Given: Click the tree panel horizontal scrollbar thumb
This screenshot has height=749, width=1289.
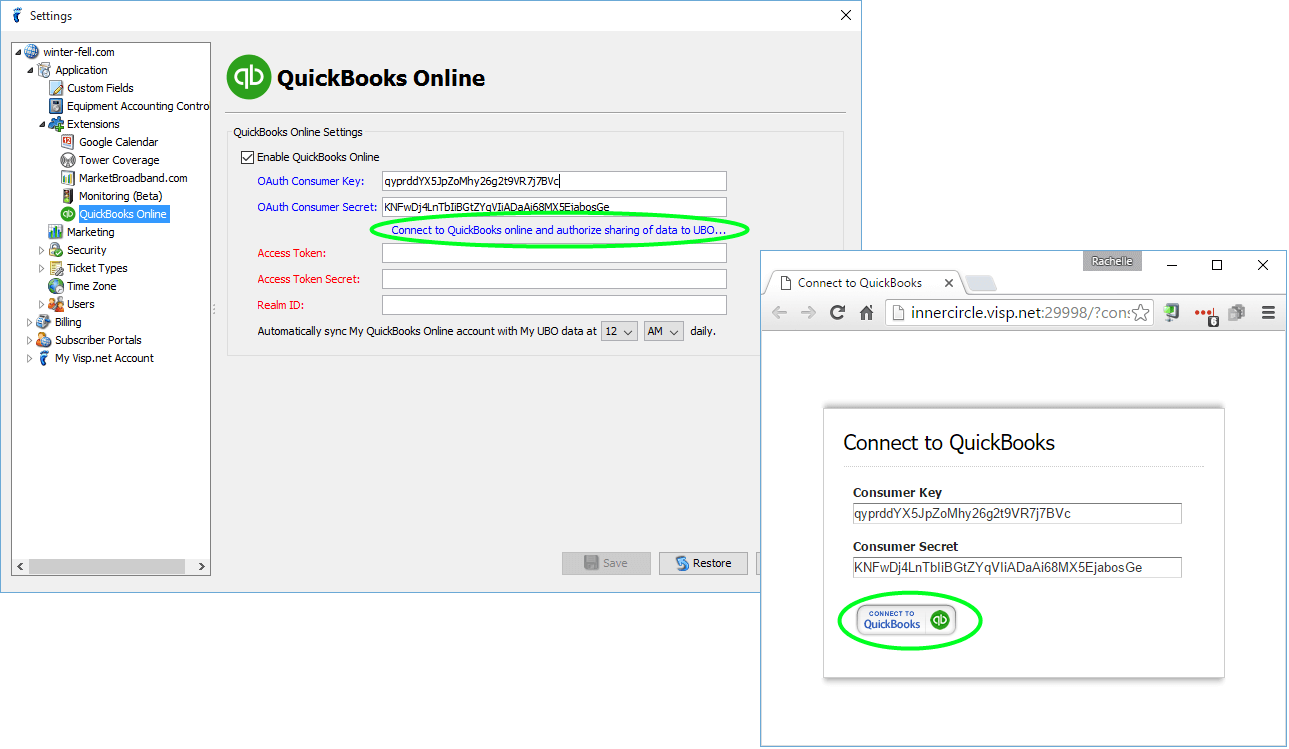Looking at the screenshot, I should pyautogui.click(x=107, y=567).
